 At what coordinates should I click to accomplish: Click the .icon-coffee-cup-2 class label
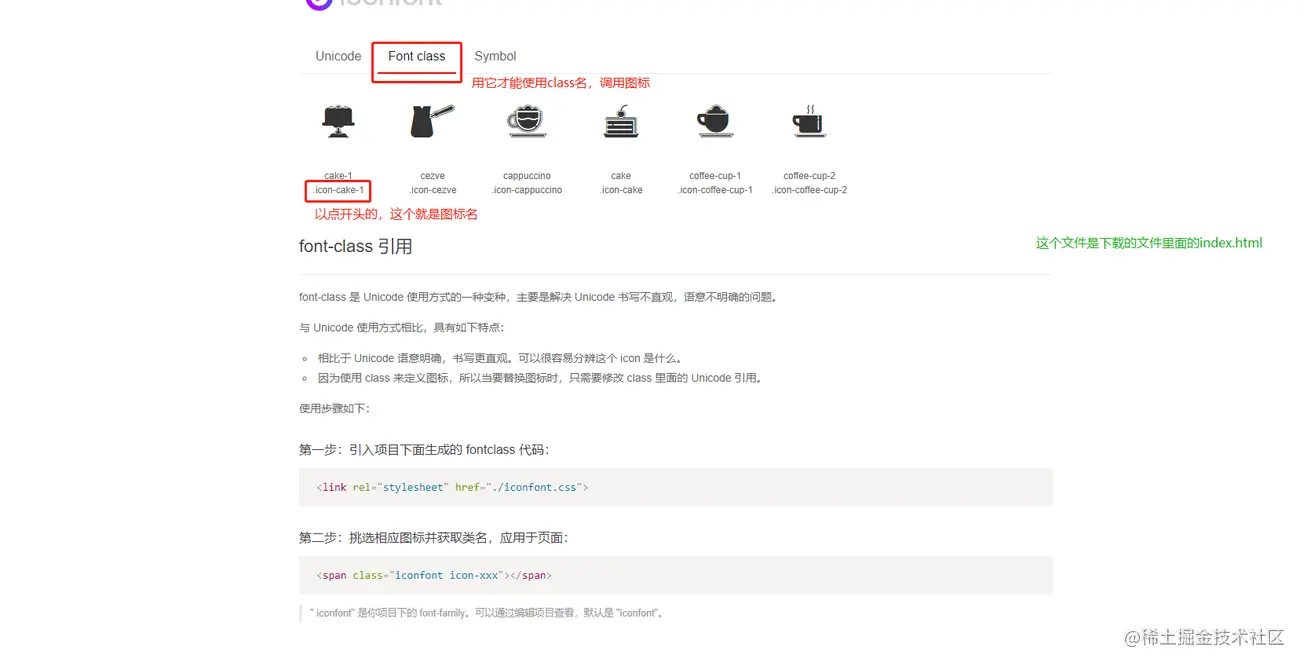coord(809,190)
